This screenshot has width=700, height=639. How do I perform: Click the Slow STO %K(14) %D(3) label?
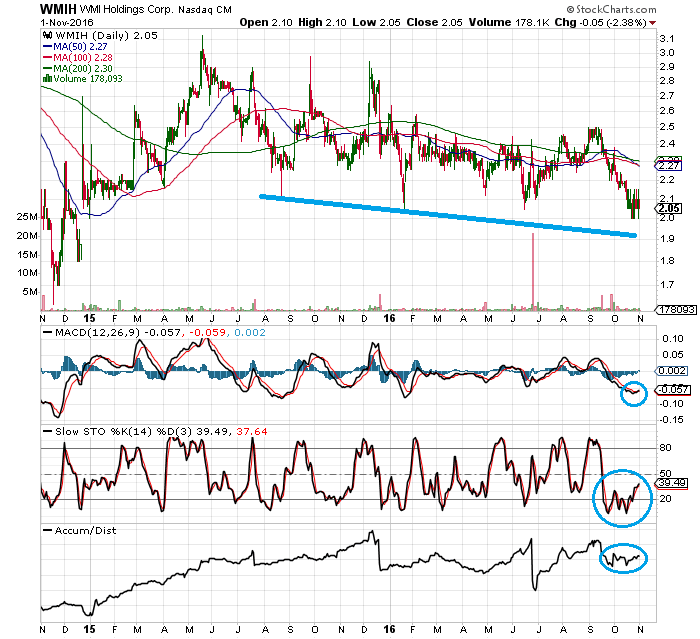click(x=124, y=432)
